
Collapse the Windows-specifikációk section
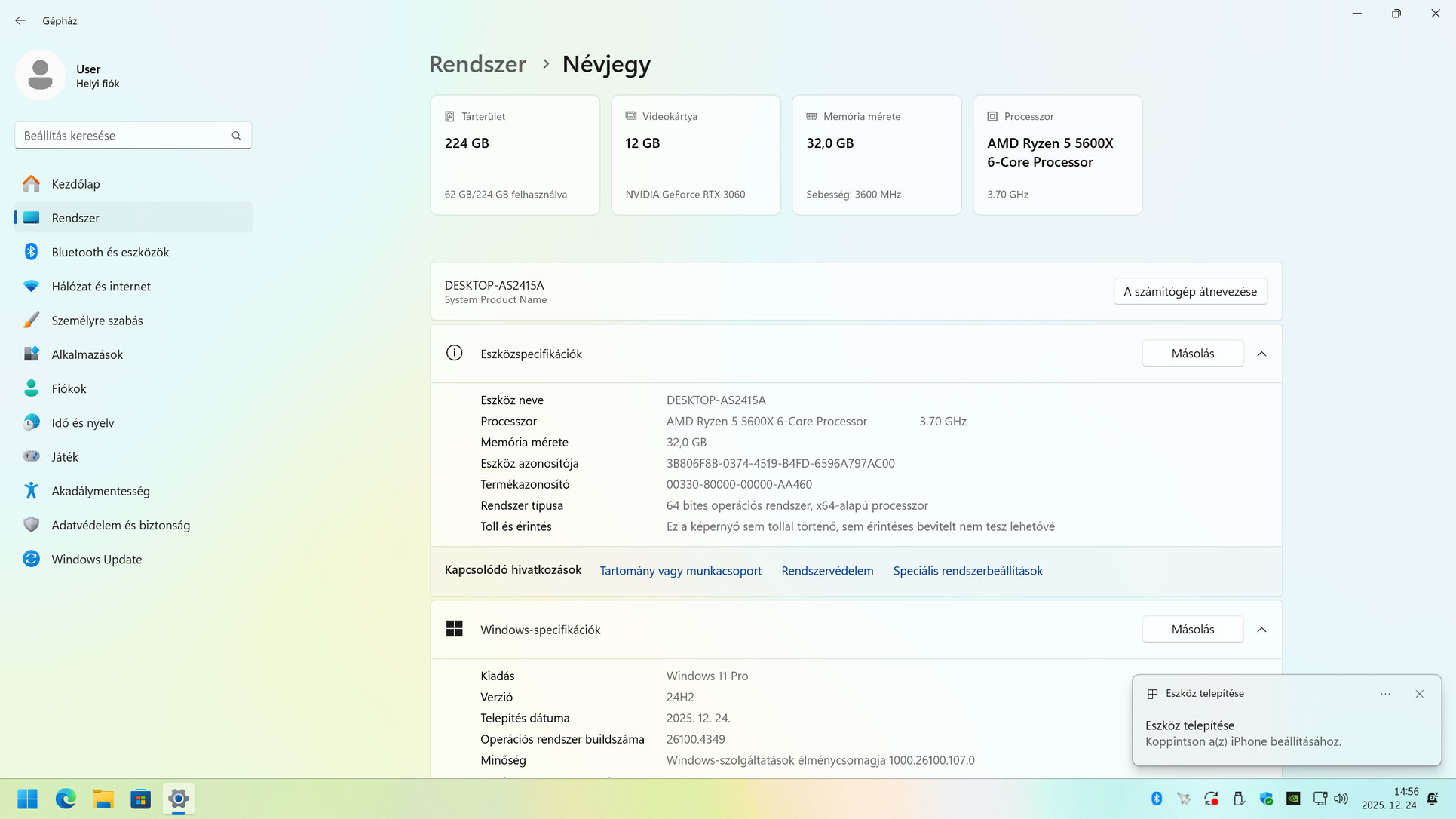coord(1261,630)
